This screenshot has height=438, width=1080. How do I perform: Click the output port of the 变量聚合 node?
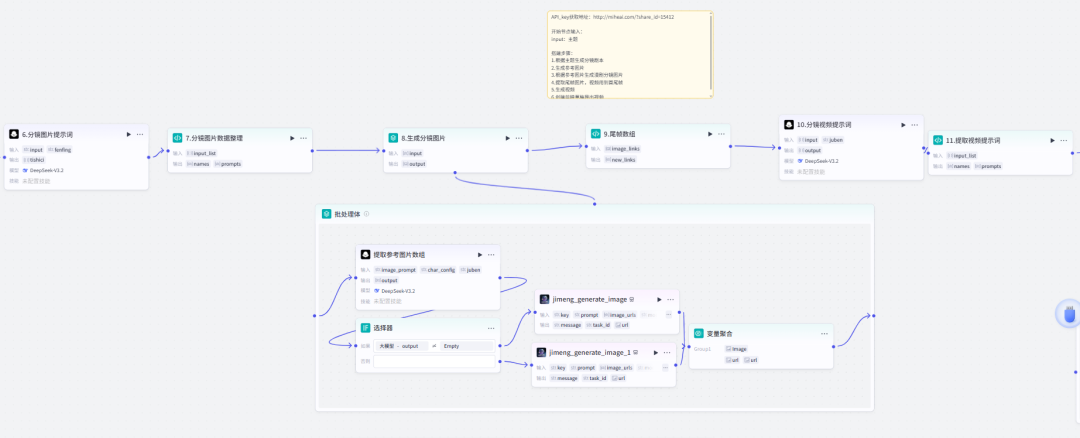833,346
